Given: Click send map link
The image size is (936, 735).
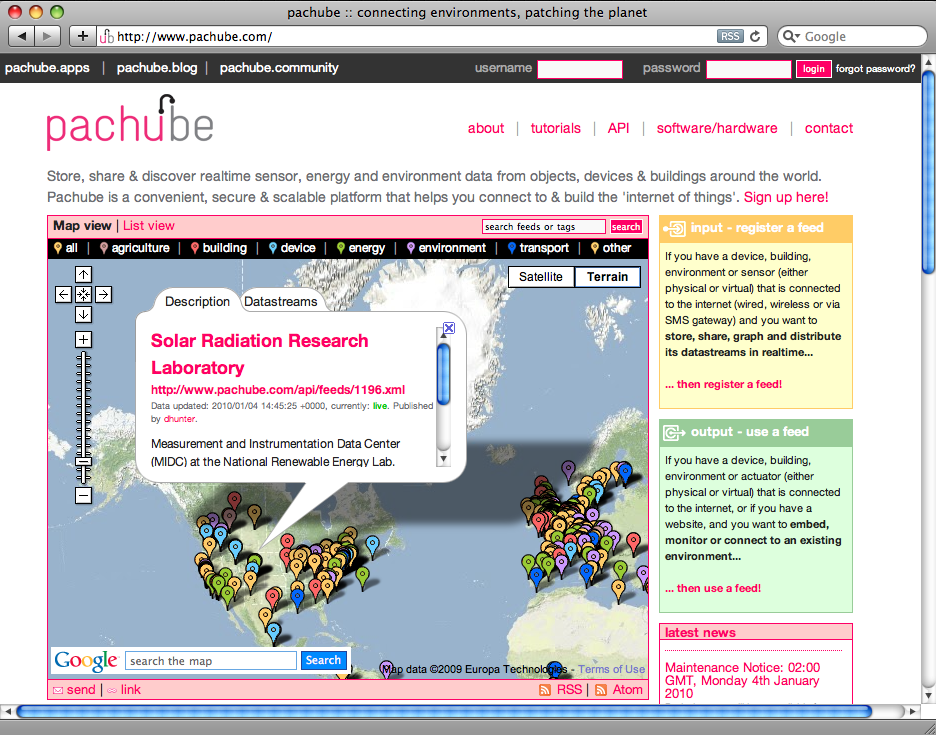Looking at the screenshot, I should 74,690.
